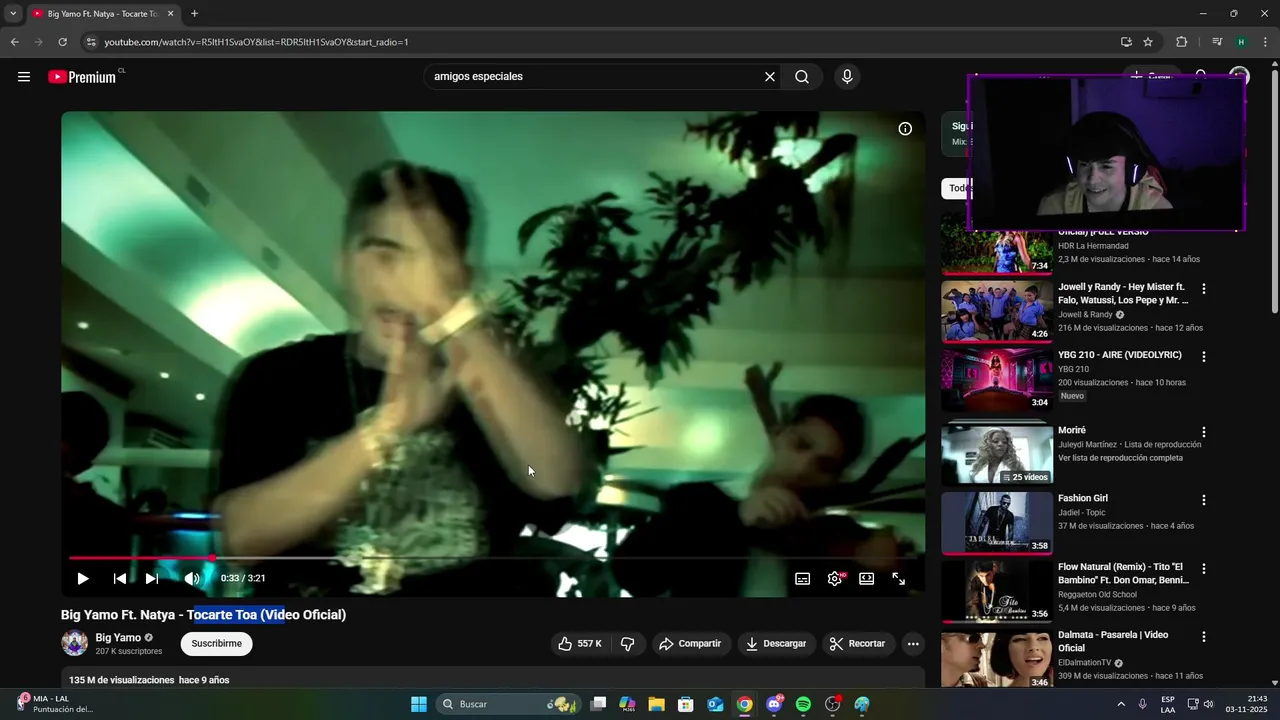This screenshot has height=720, width=1280.
Task: Open Spotify from the taskbar
Action: click(x=803, y=704)
